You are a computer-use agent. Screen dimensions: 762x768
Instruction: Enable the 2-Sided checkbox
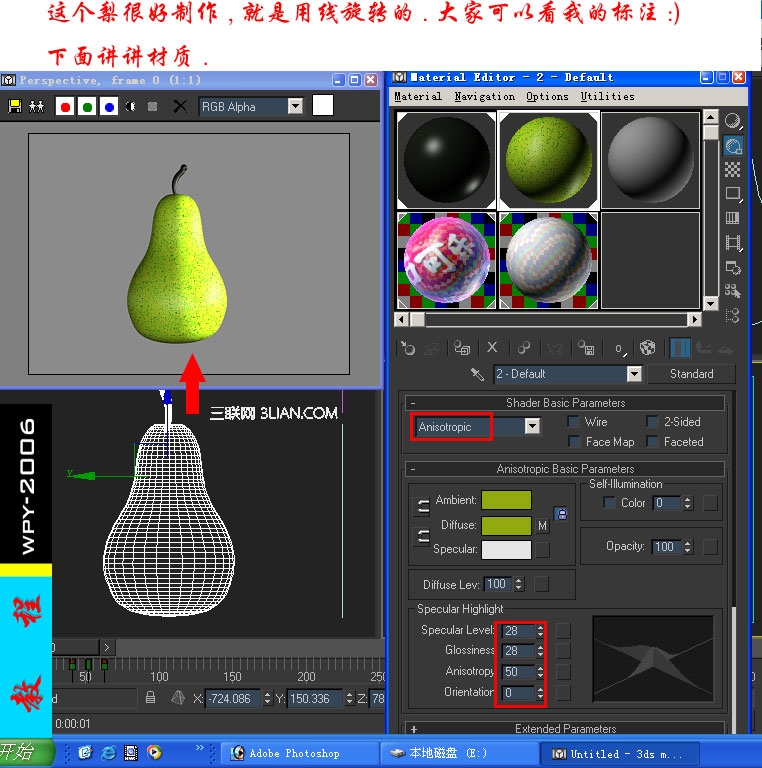pos(652,422)
